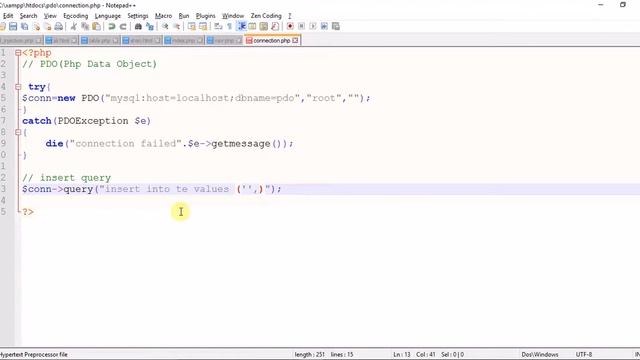Toggle Show All Characters pilcrow icon
Viewport: 640px width, 360px height.
coord(229,27)
